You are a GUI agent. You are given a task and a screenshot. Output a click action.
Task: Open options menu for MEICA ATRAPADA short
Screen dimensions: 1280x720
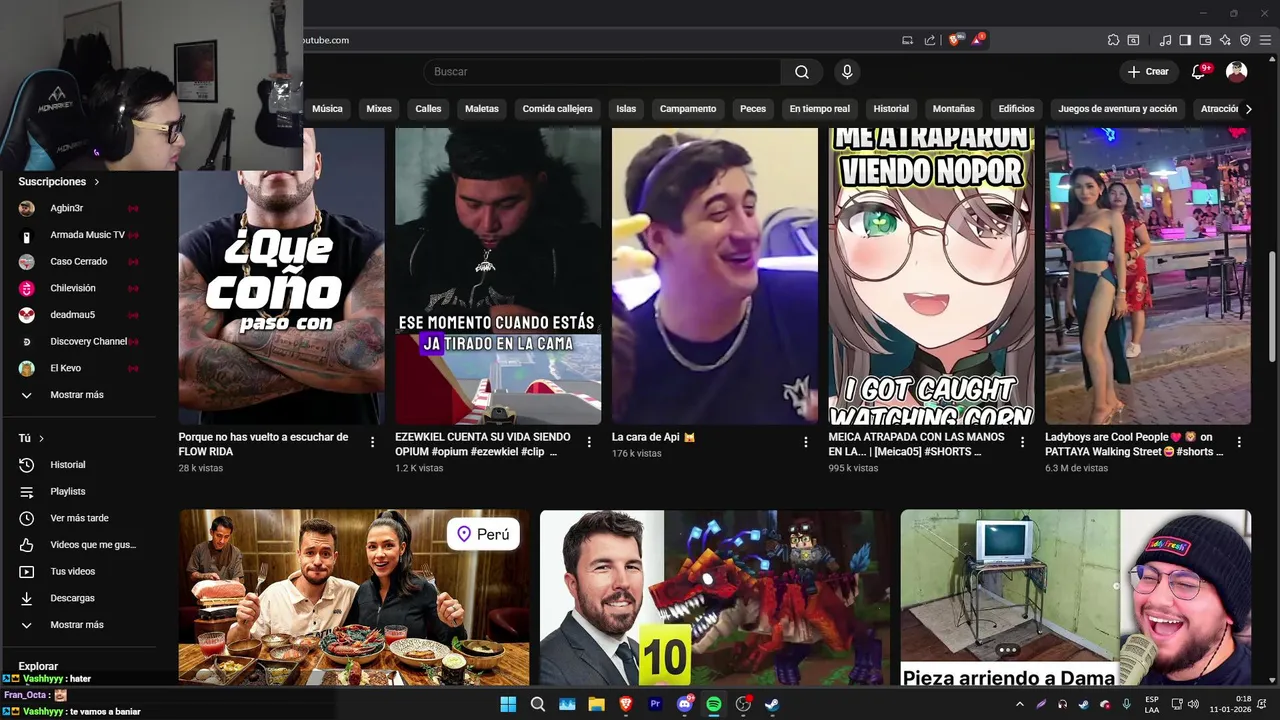tap(1022, 442)
